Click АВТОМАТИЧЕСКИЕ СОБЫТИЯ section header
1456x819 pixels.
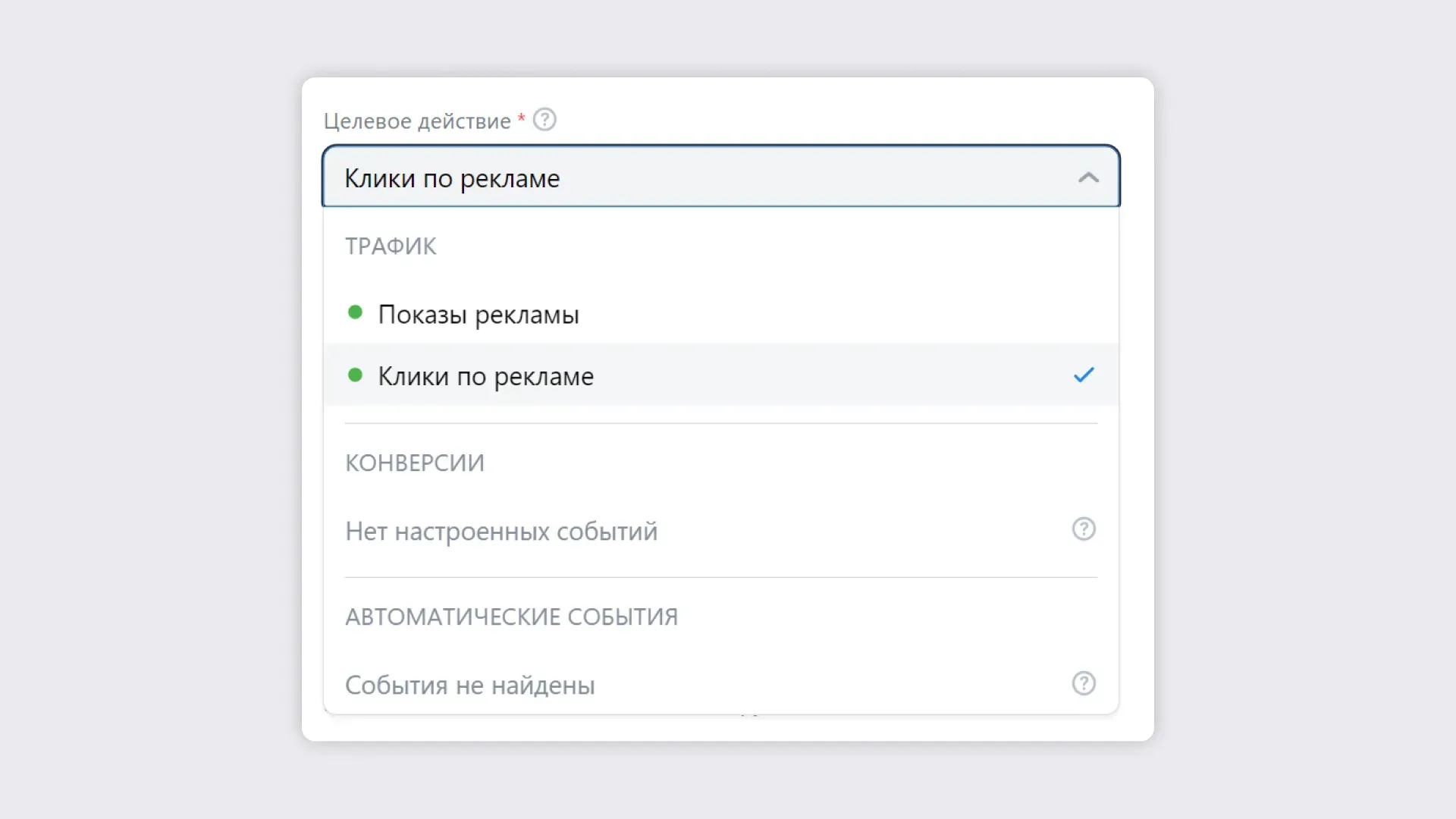click(512, 617)
